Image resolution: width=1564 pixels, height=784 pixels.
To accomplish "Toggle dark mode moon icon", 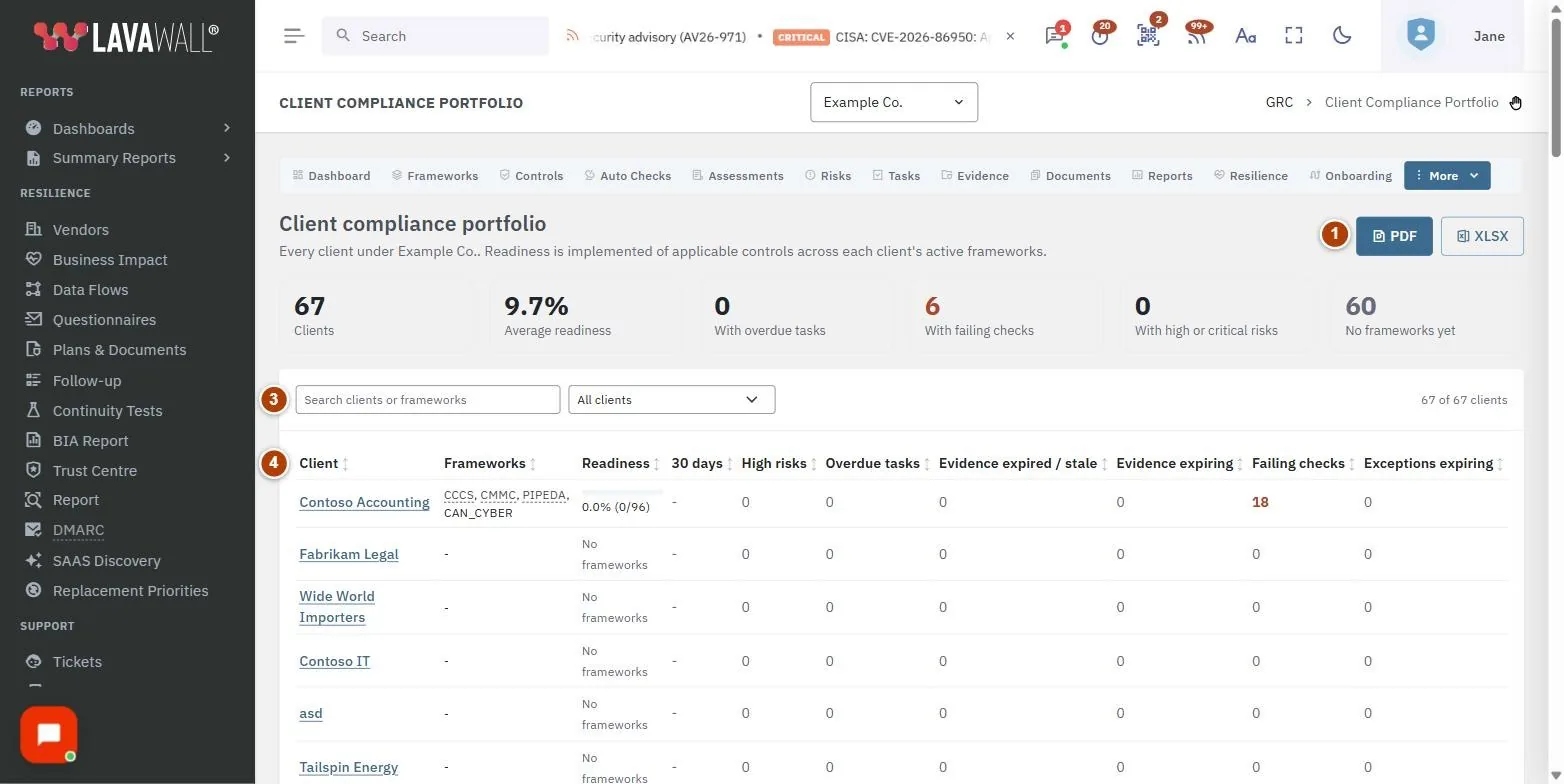I will [x=1342, y=36].
